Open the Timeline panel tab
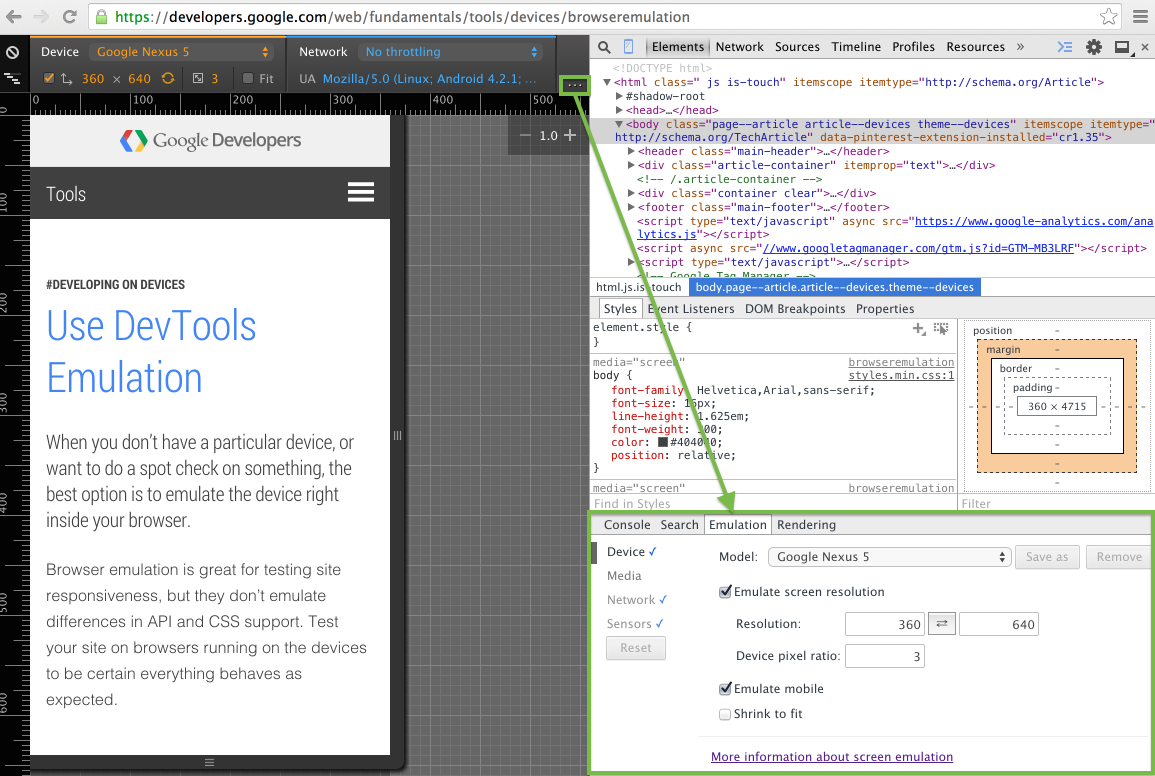The image size is (1155, 776). tap(856, 46)
